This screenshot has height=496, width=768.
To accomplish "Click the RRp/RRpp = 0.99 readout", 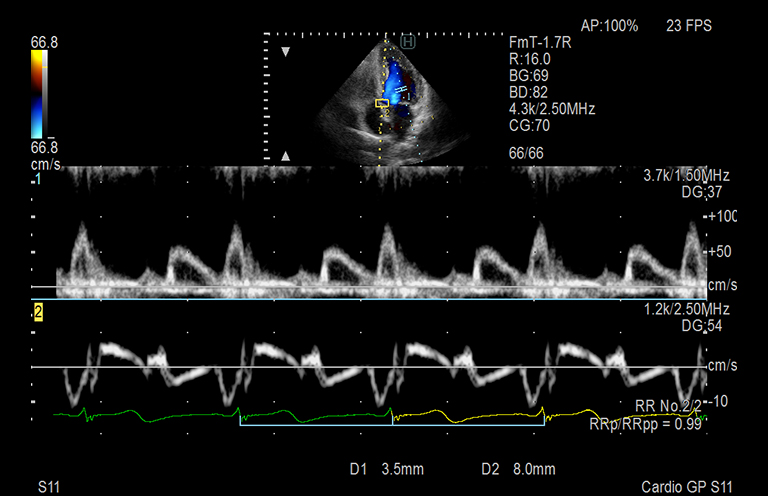I will (x=648, y=423).
